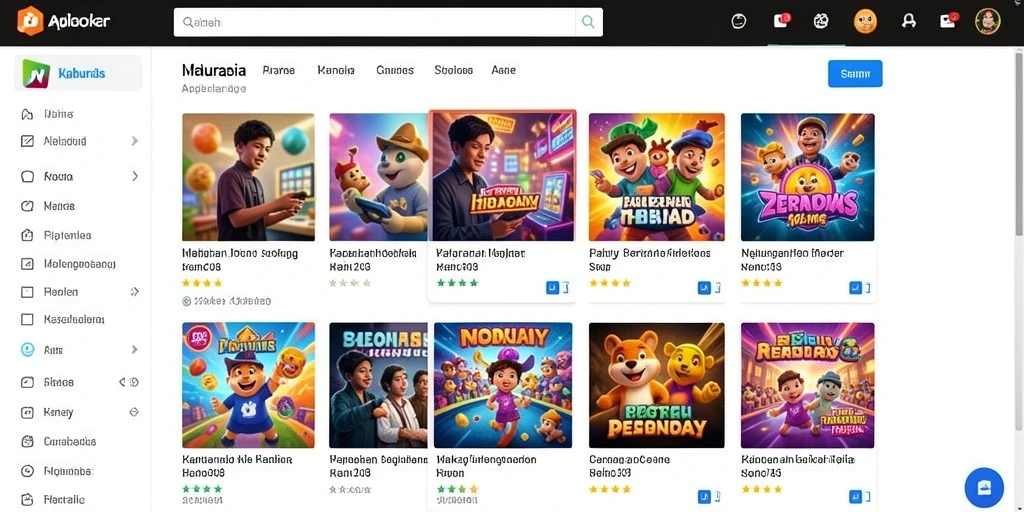This screenshot has height=512, width=1024.
Task: Open the mail icon with red dot
Action: [x=948, y=21]
